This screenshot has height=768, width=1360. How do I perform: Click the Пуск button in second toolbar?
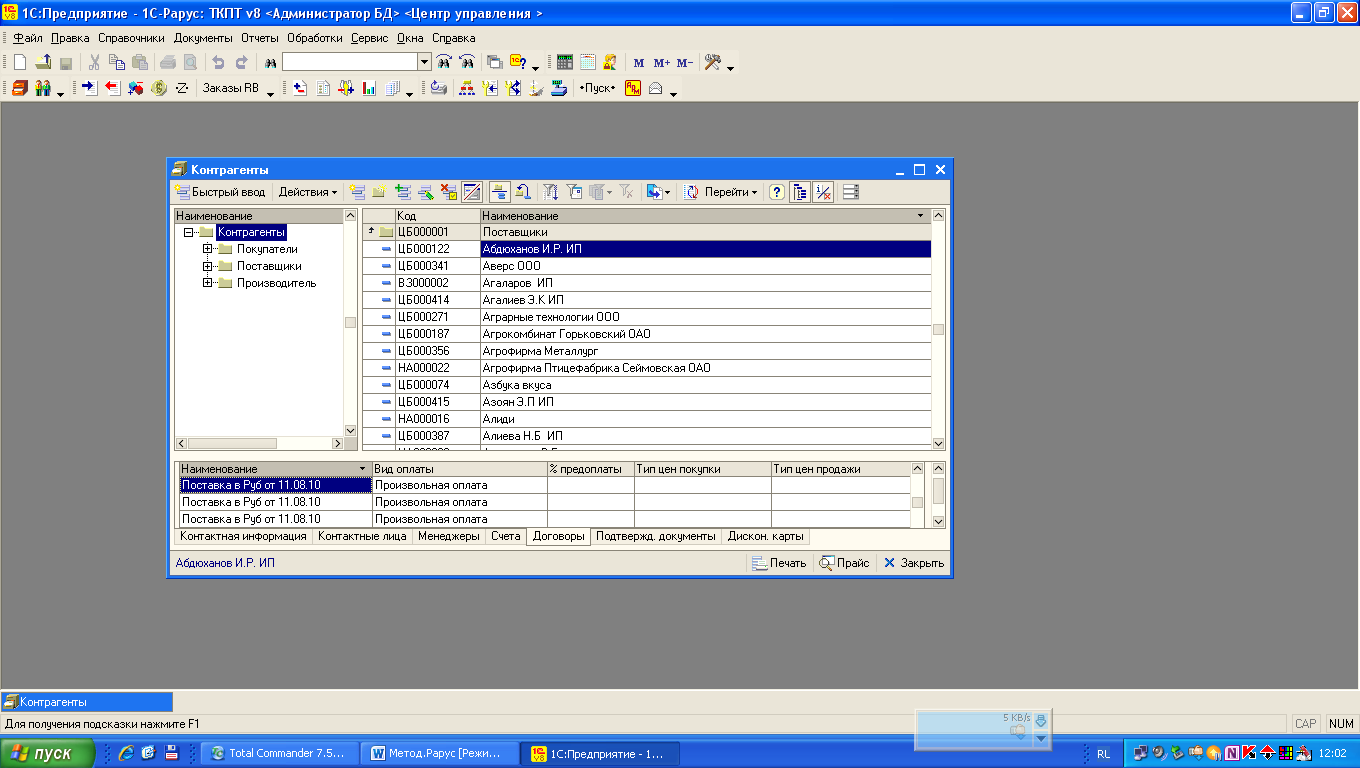(597, 88)
